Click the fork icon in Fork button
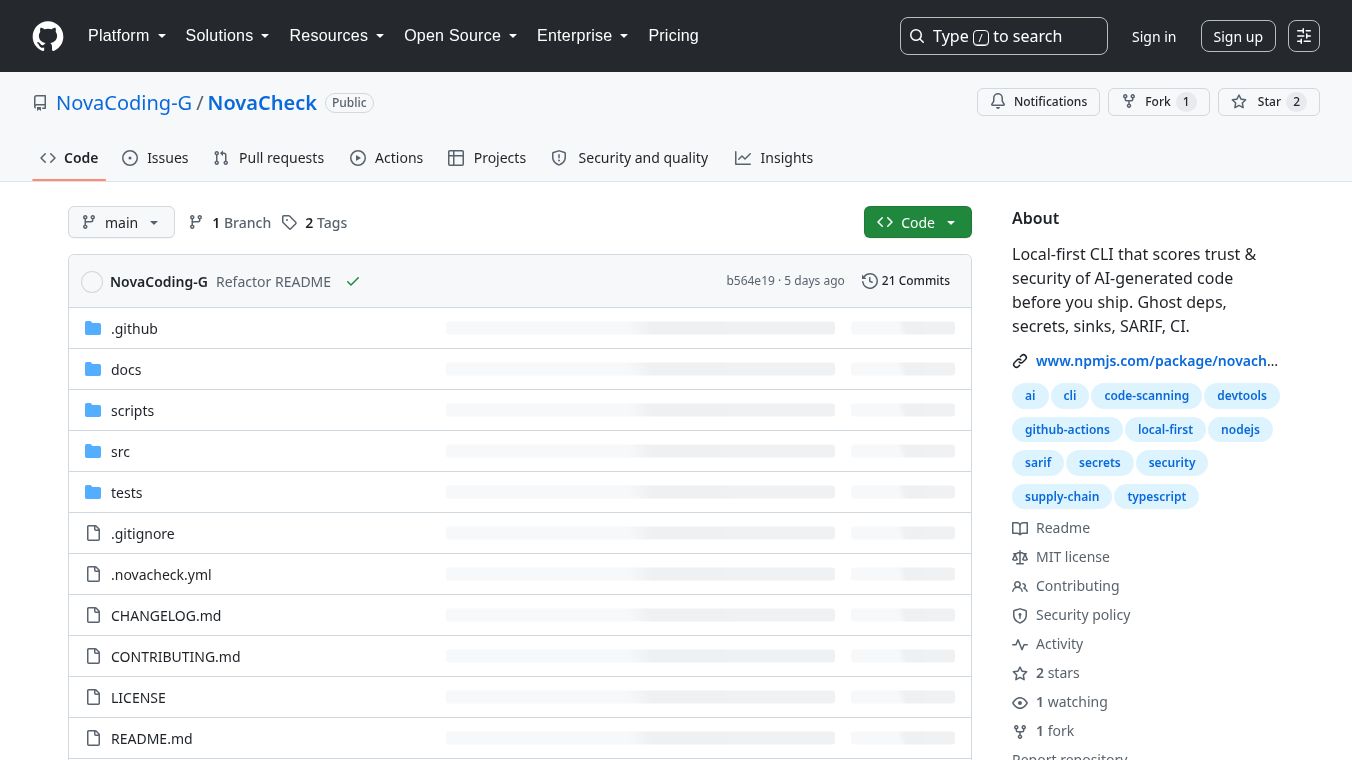Image resolution: width=1352 pixels, height=760 pixels. point(1129,102)
